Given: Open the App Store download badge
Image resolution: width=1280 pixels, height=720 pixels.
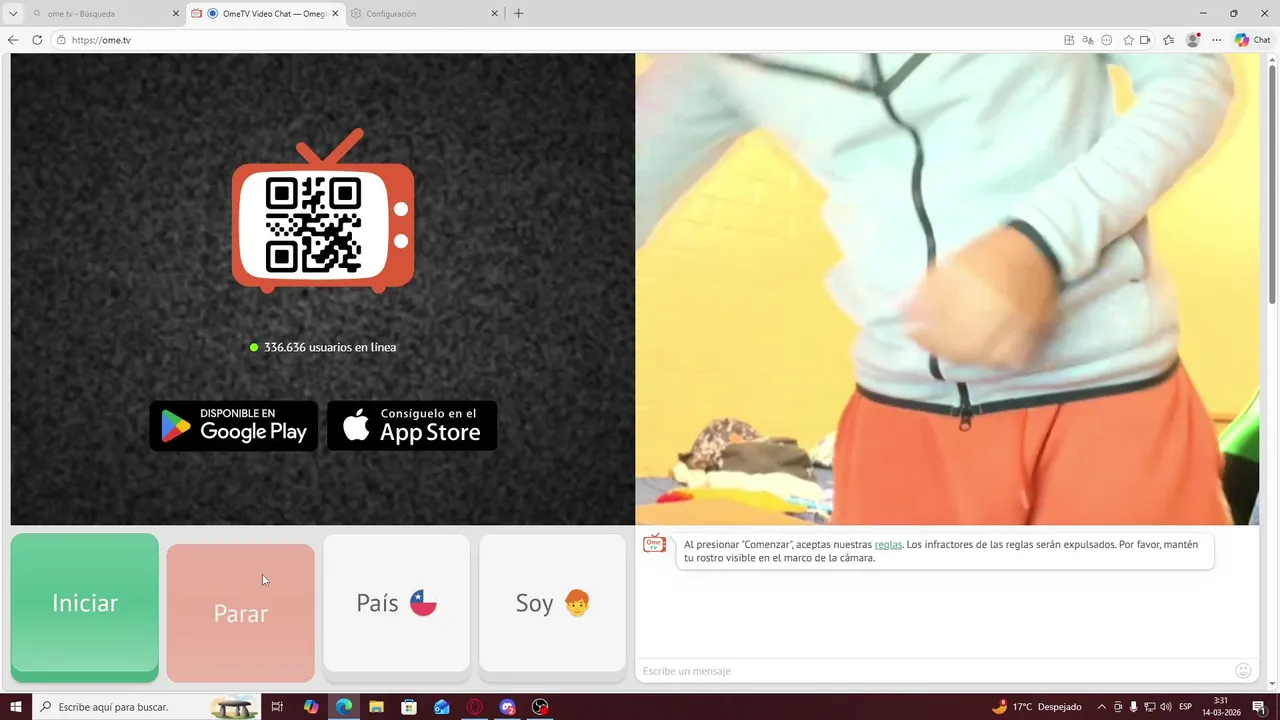Looking at the screenshot, I should [412, 426].
